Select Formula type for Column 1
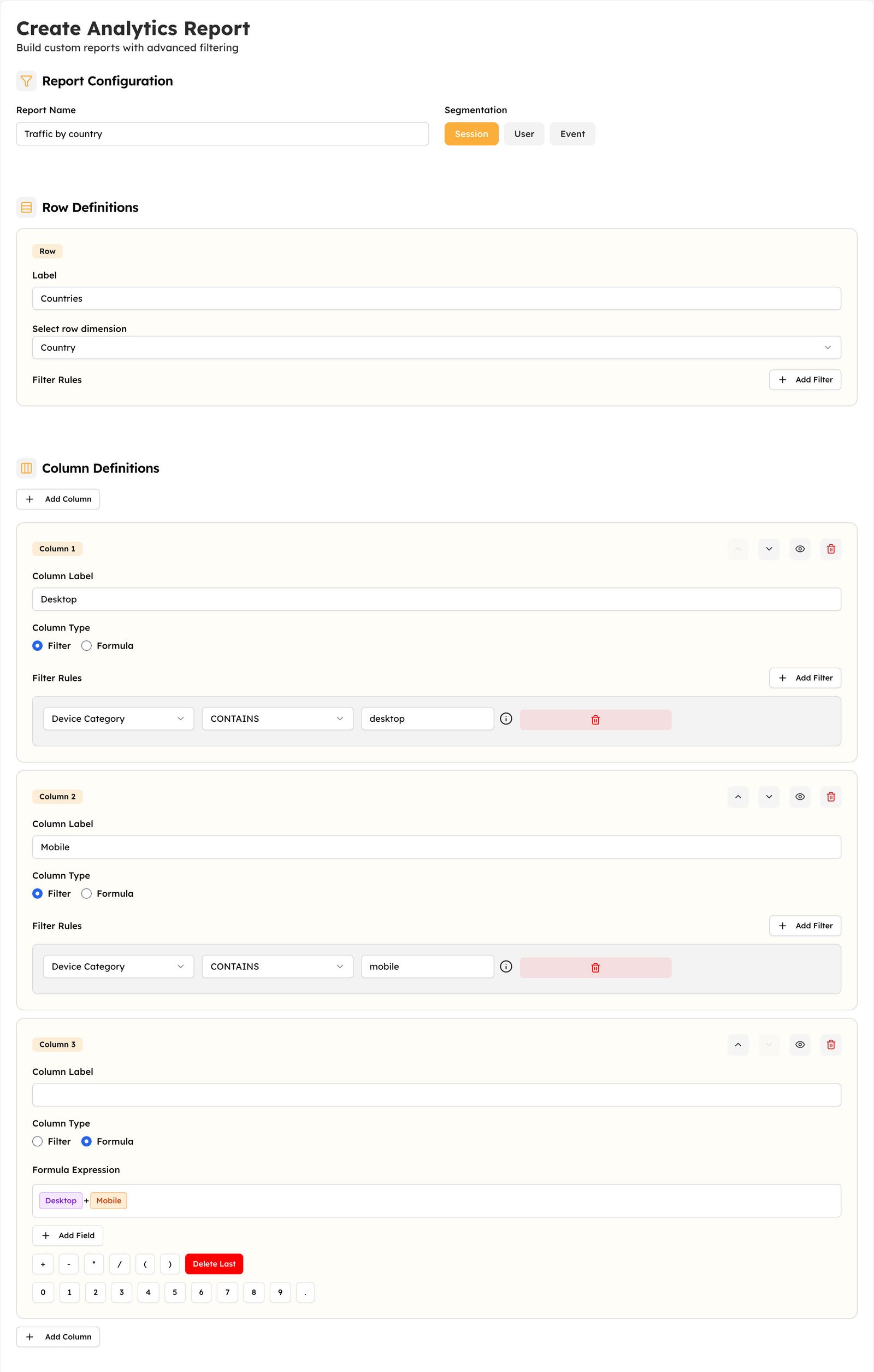Viewport: 874px width, 1372px height. pyautogui.click(x=87, y=645)
